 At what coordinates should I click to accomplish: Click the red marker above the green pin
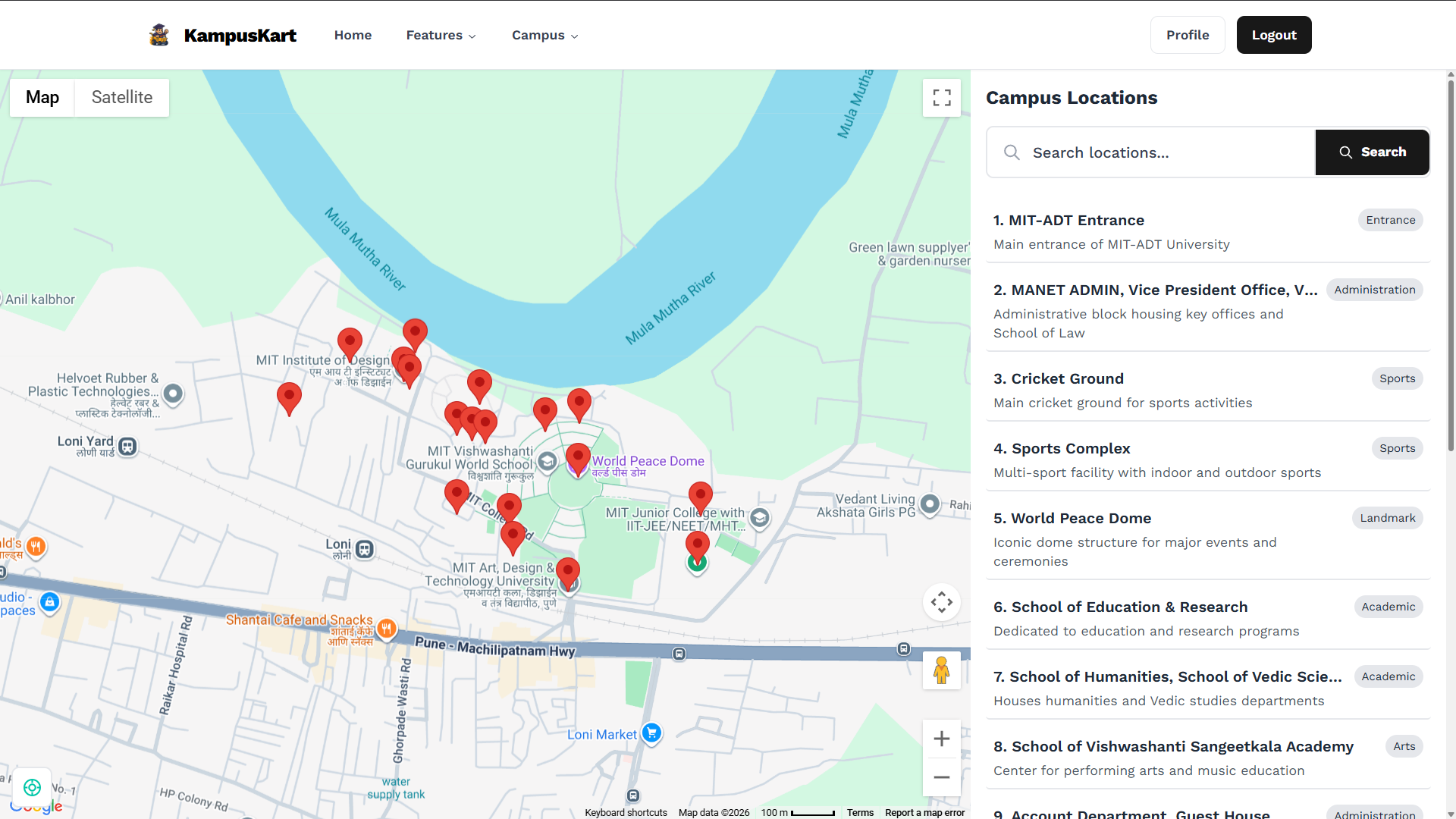click(x=697, y=548)
